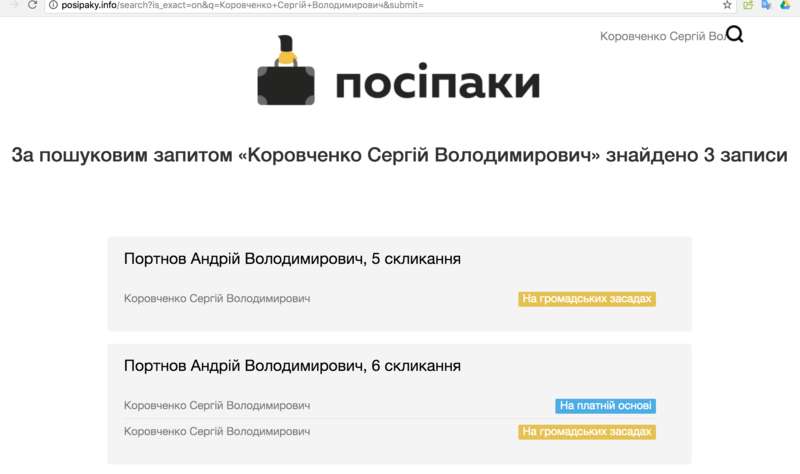
Task: Click the На громадських засадах badge under 6 скликання
Action: click(x=587, y=432)
